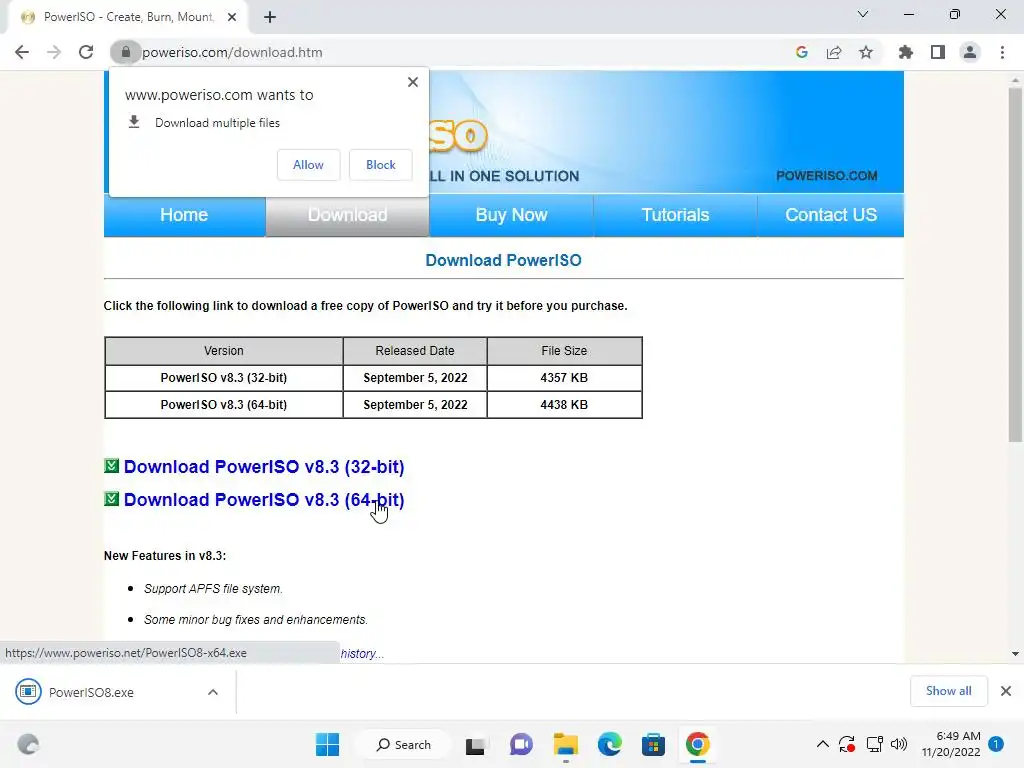Open a new browser tab
This screenshot has width=1024, height=768.
[270, 17]
